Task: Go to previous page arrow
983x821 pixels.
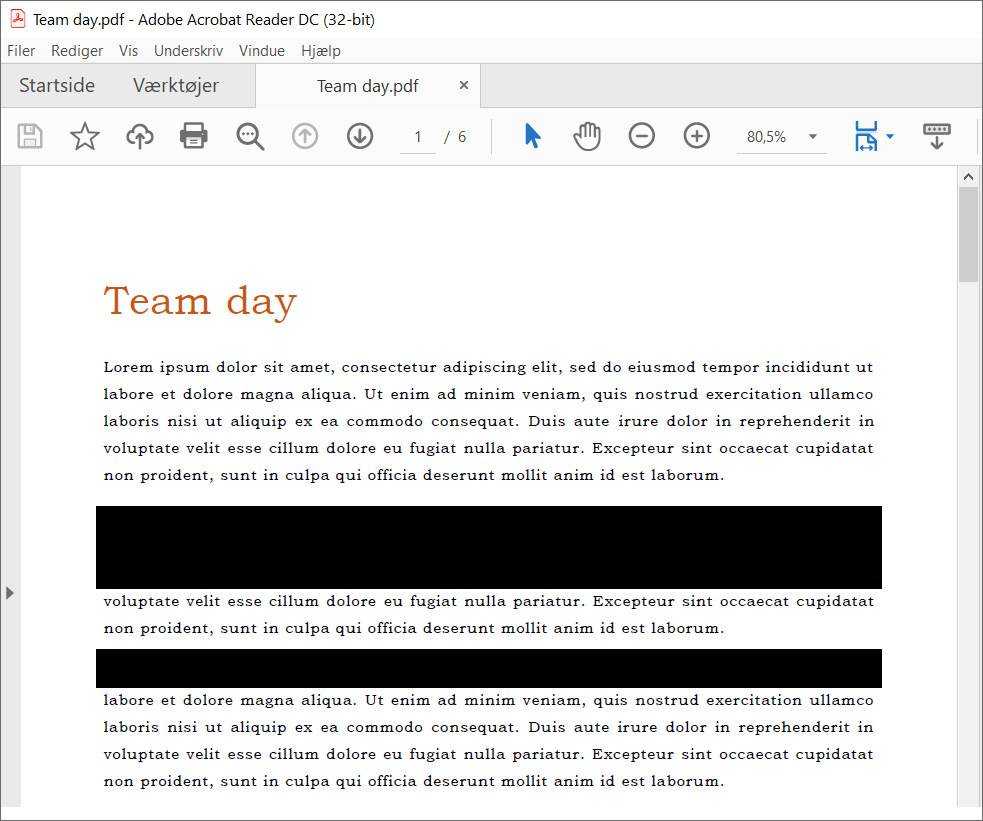Action: (305, 136)
